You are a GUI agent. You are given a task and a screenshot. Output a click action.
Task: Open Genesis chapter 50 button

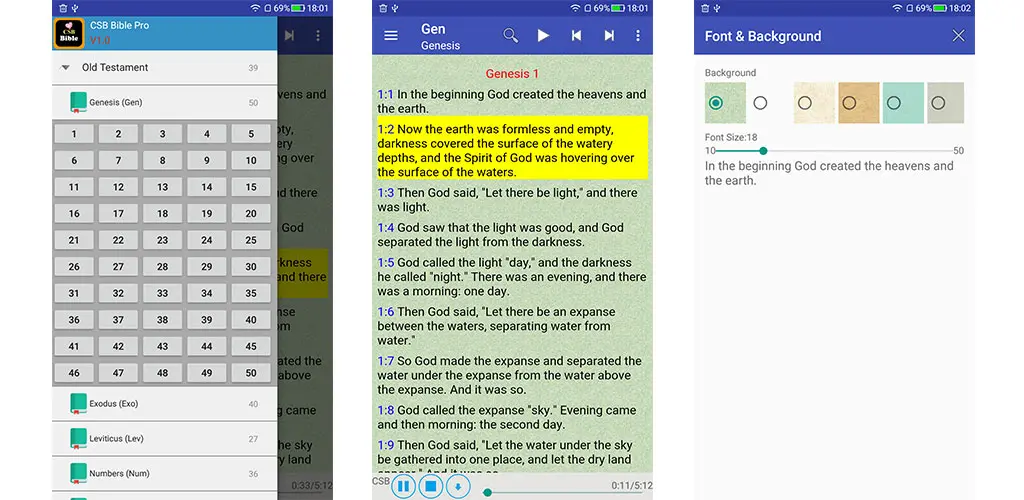[251, 373]
